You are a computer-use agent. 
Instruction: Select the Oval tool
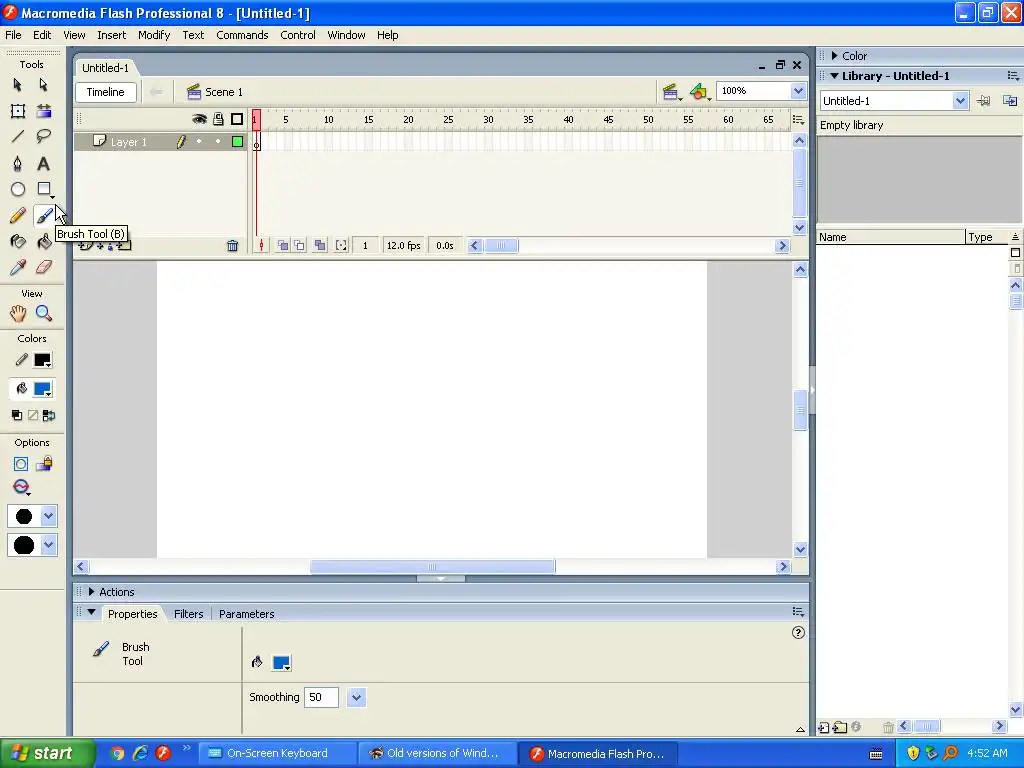point(18,189)
